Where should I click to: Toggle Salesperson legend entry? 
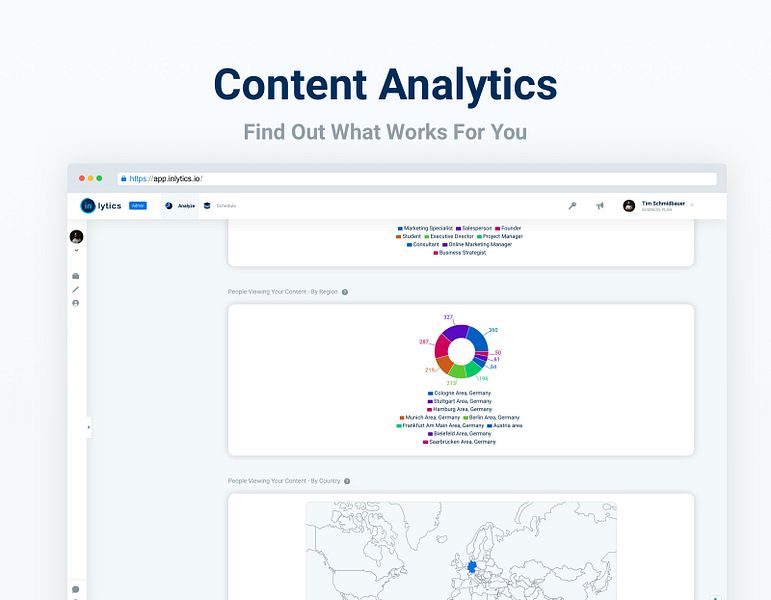pyautogui.click(x=474, y=228)
